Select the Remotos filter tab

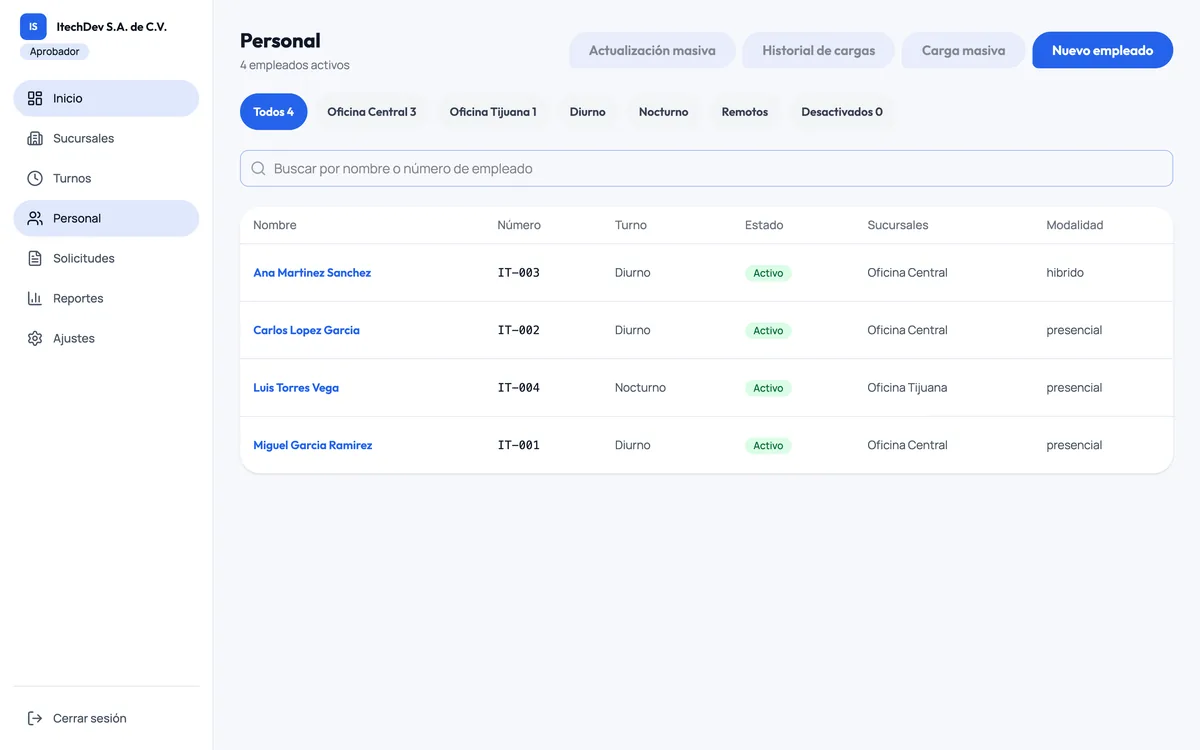tap(745, 112)
